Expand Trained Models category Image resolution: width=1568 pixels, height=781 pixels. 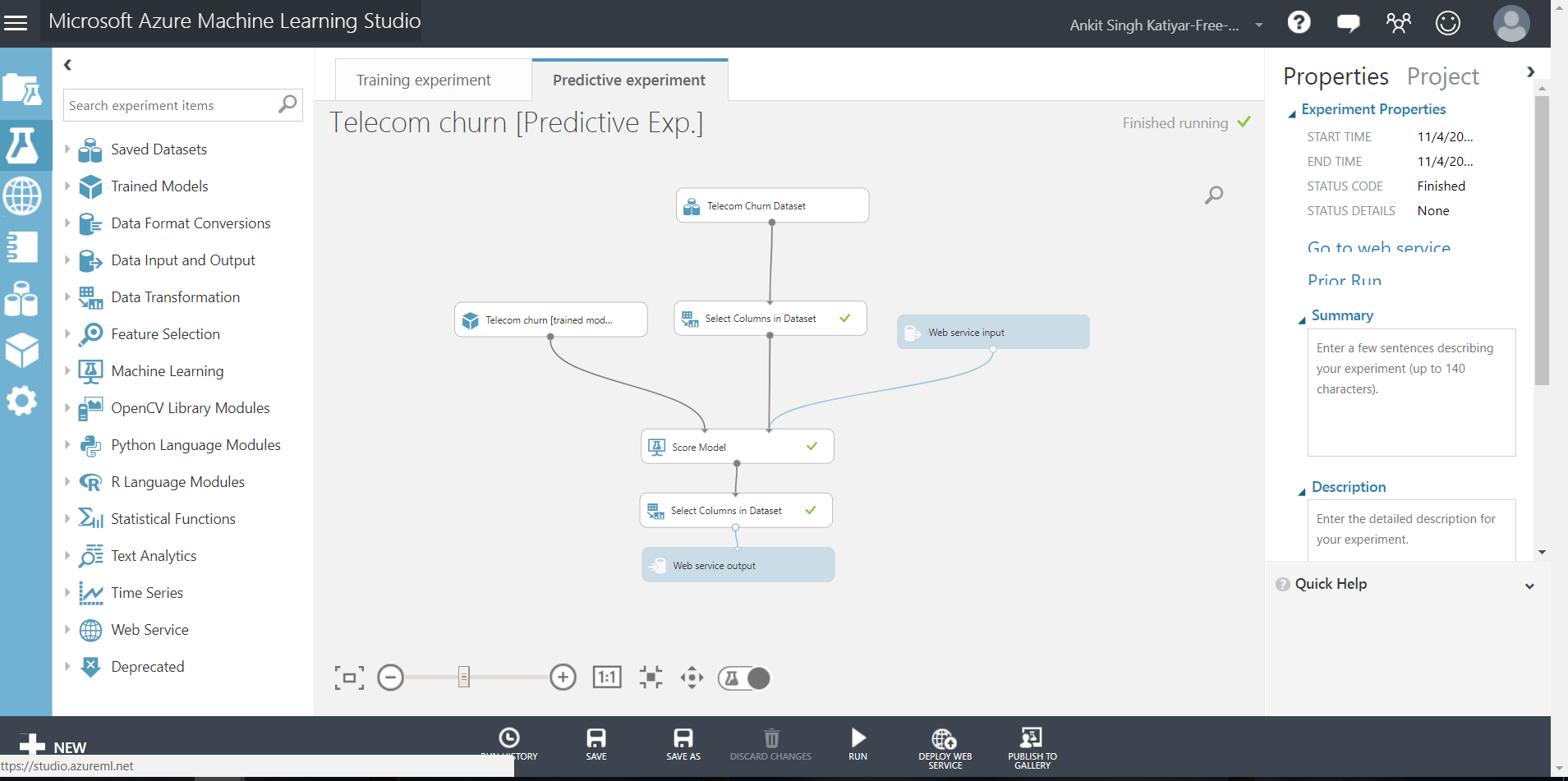click(x=67, y=186)
